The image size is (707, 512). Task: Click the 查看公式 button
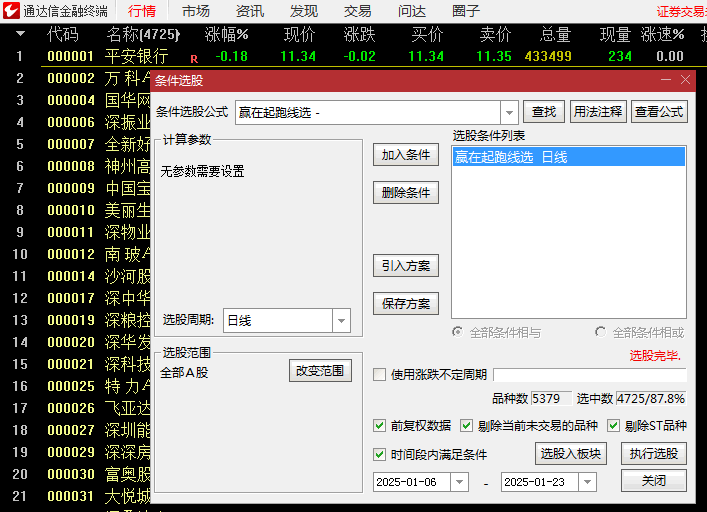[659, 112]
